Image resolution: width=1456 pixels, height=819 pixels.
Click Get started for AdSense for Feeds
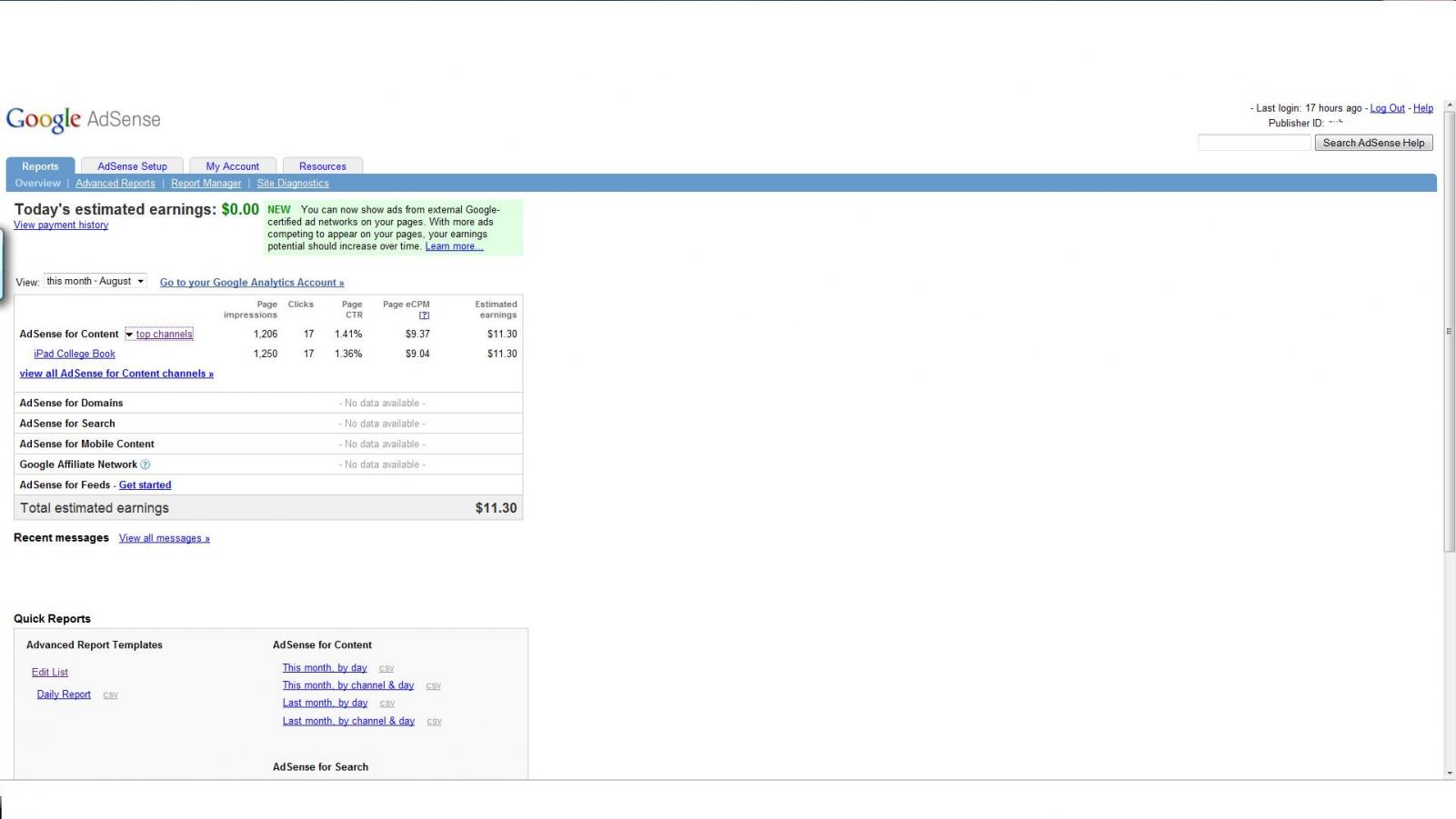(x=145, y=485)
